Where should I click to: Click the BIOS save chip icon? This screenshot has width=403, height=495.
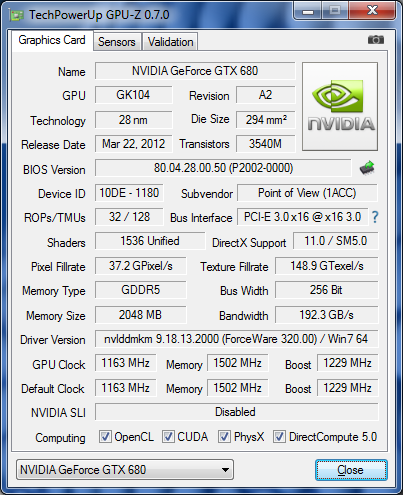point(367,168)
